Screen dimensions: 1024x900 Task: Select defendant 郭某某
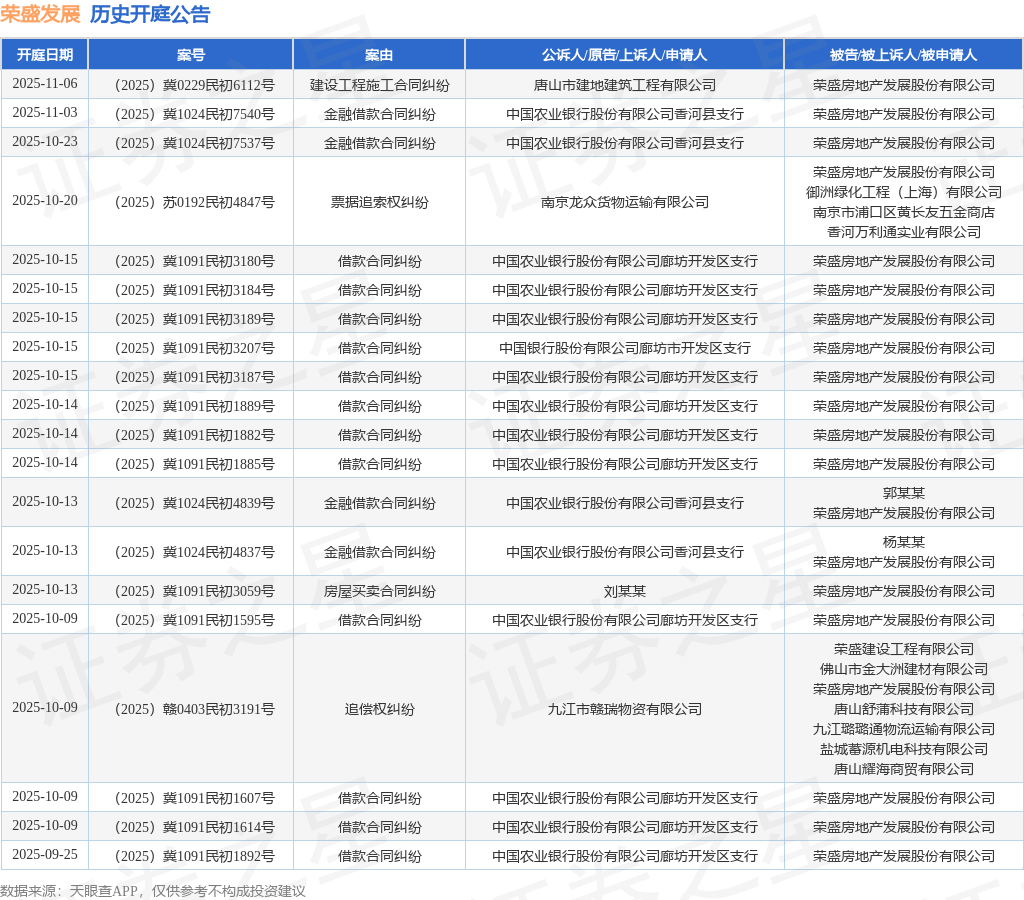[x=903, y=493]
